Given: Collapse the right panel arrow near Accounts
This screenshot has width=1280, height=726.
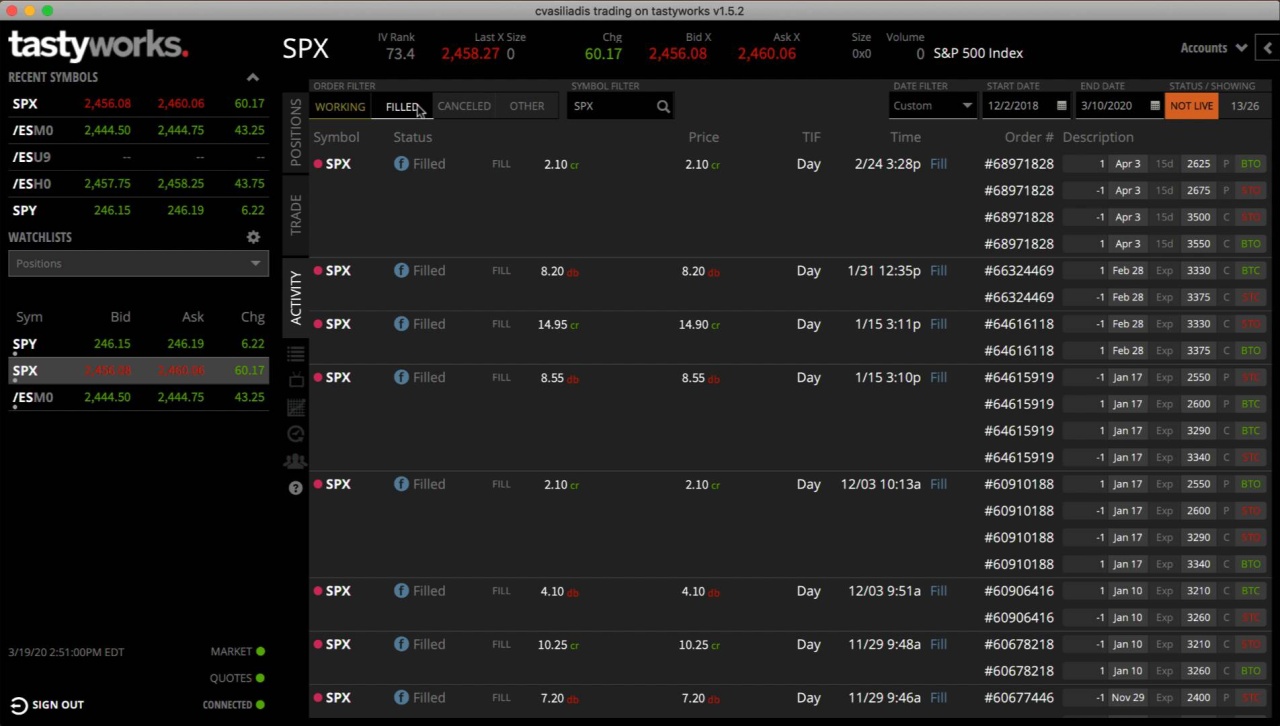Looking at the screenshot, I should pos(1267,48).
